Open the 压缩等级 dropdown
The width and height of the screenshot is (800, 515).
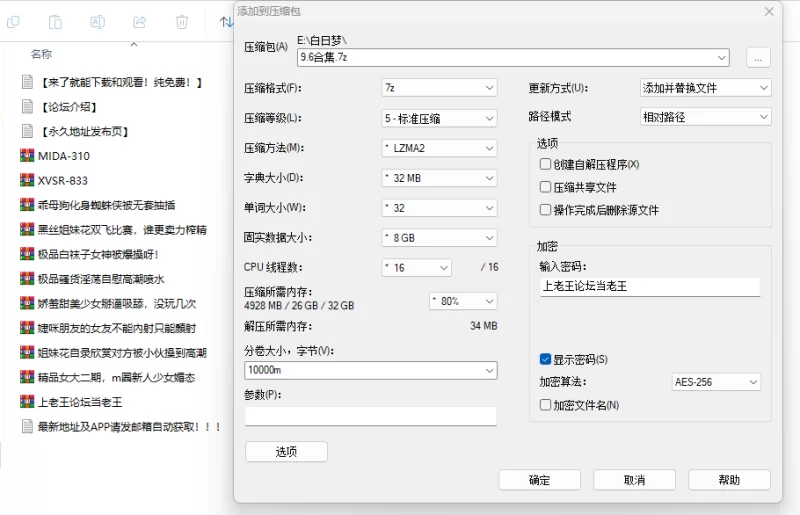point(439,118)
